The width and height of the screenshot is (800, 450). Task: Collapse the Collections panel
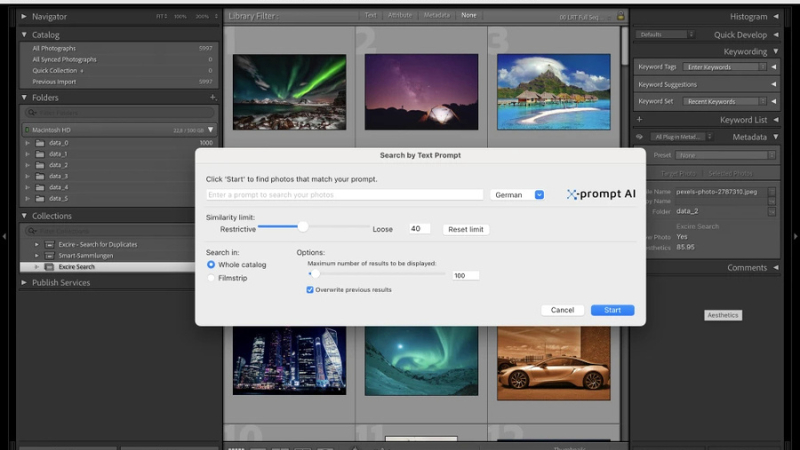[x=24, y=216]
